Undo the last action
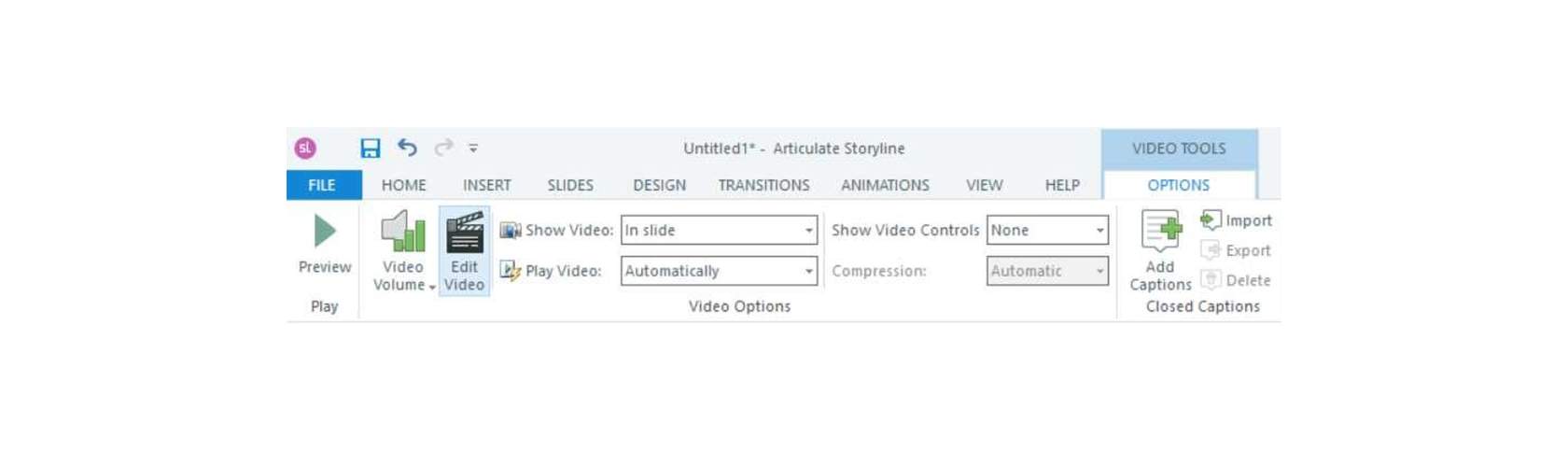Screen dimensions: 1568x452 407,147
